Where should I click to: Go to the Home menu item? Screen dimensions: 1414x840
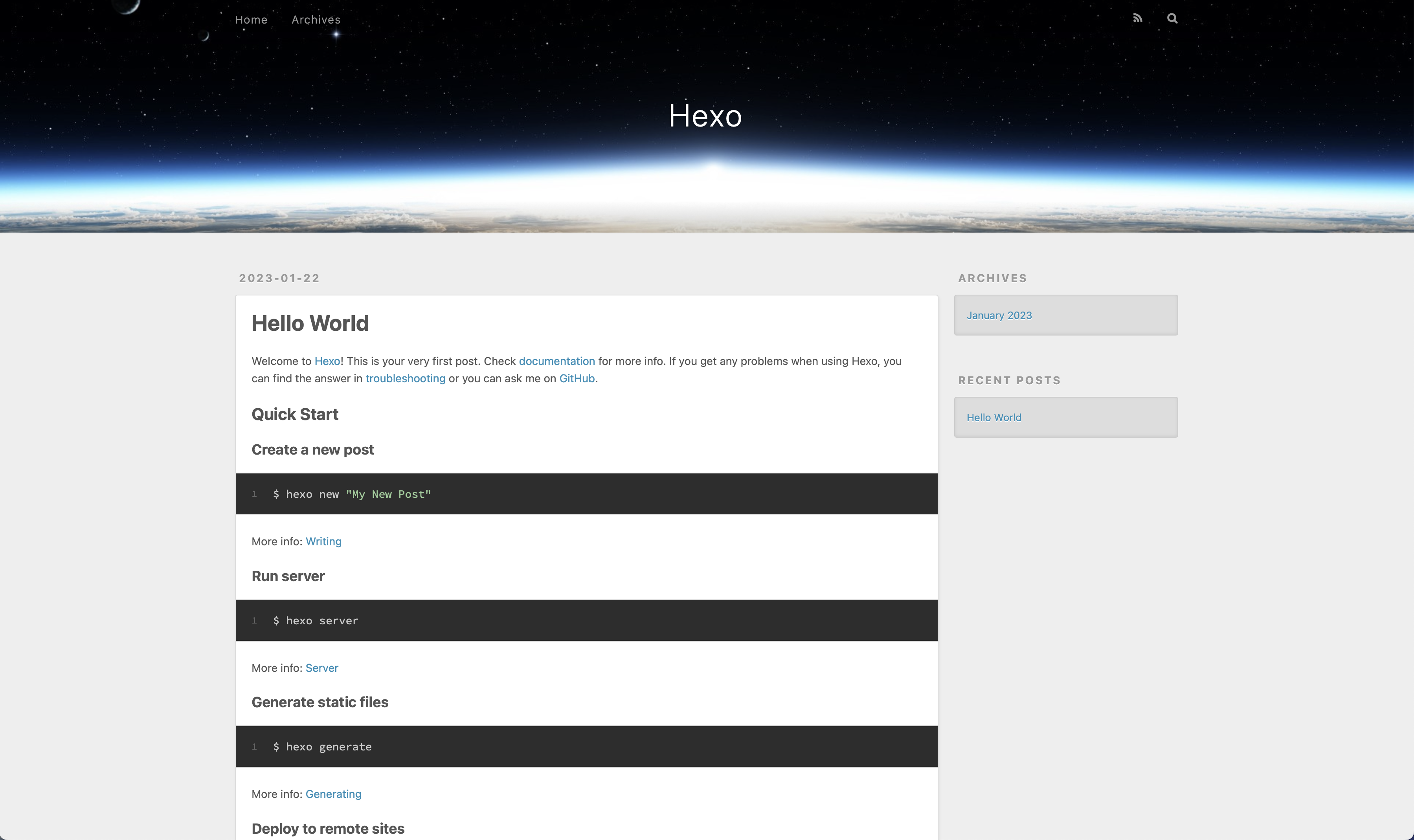[x=251, y=20]
